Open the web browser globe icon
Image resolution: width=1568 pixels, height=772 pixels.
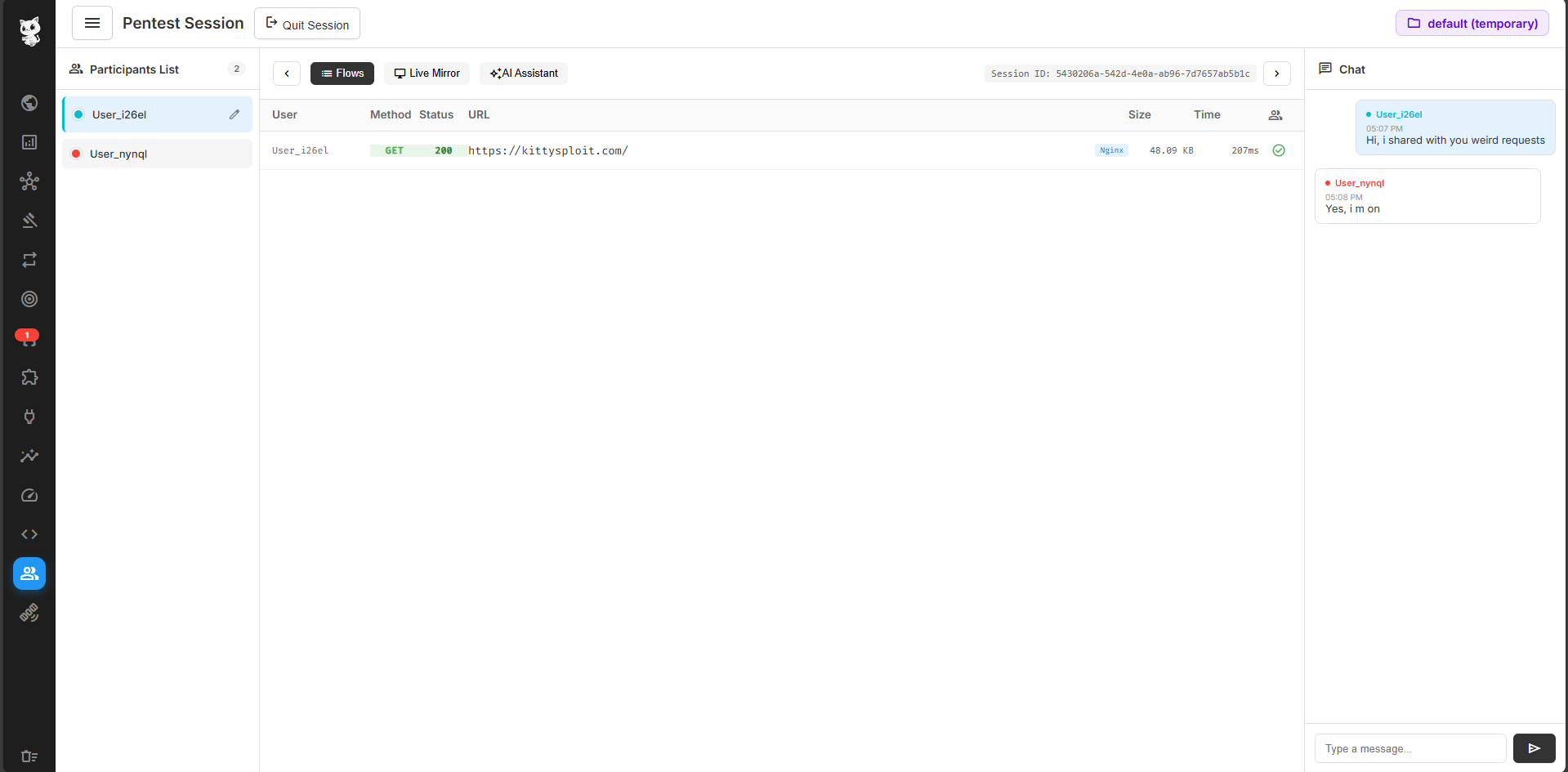pos(29,103)
